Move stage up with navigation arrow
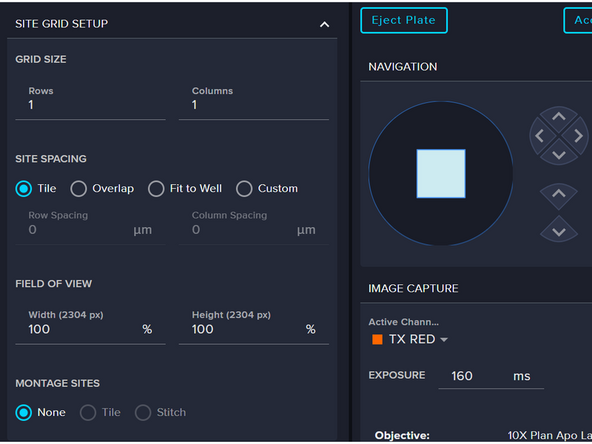Viewport: 592px width, 444px height. tap(559, 116)
